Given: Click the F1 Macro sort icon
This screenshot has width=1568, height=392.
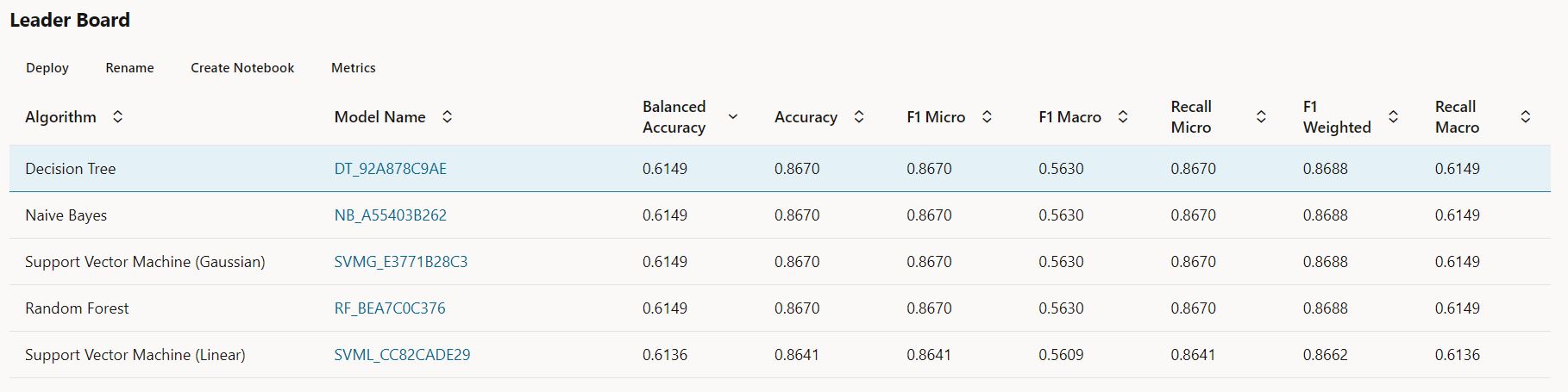Looking at the screenshot, I should click(x=1123, y=116).
